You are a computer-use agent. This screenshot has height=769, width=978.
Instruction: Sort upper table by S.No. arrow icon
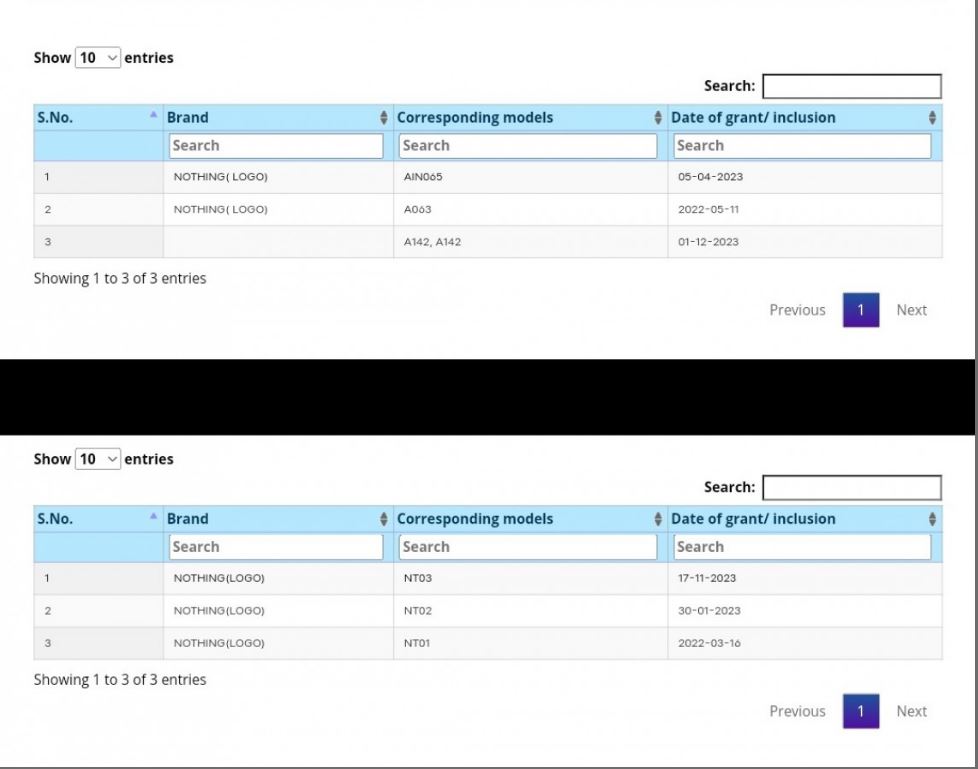coord(153,115)
